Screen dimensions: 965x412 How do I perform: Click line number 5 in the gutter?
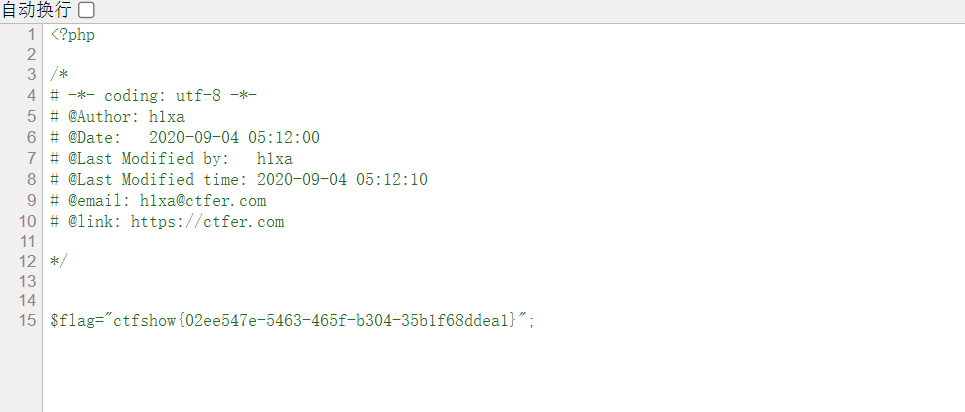(32, 117)
